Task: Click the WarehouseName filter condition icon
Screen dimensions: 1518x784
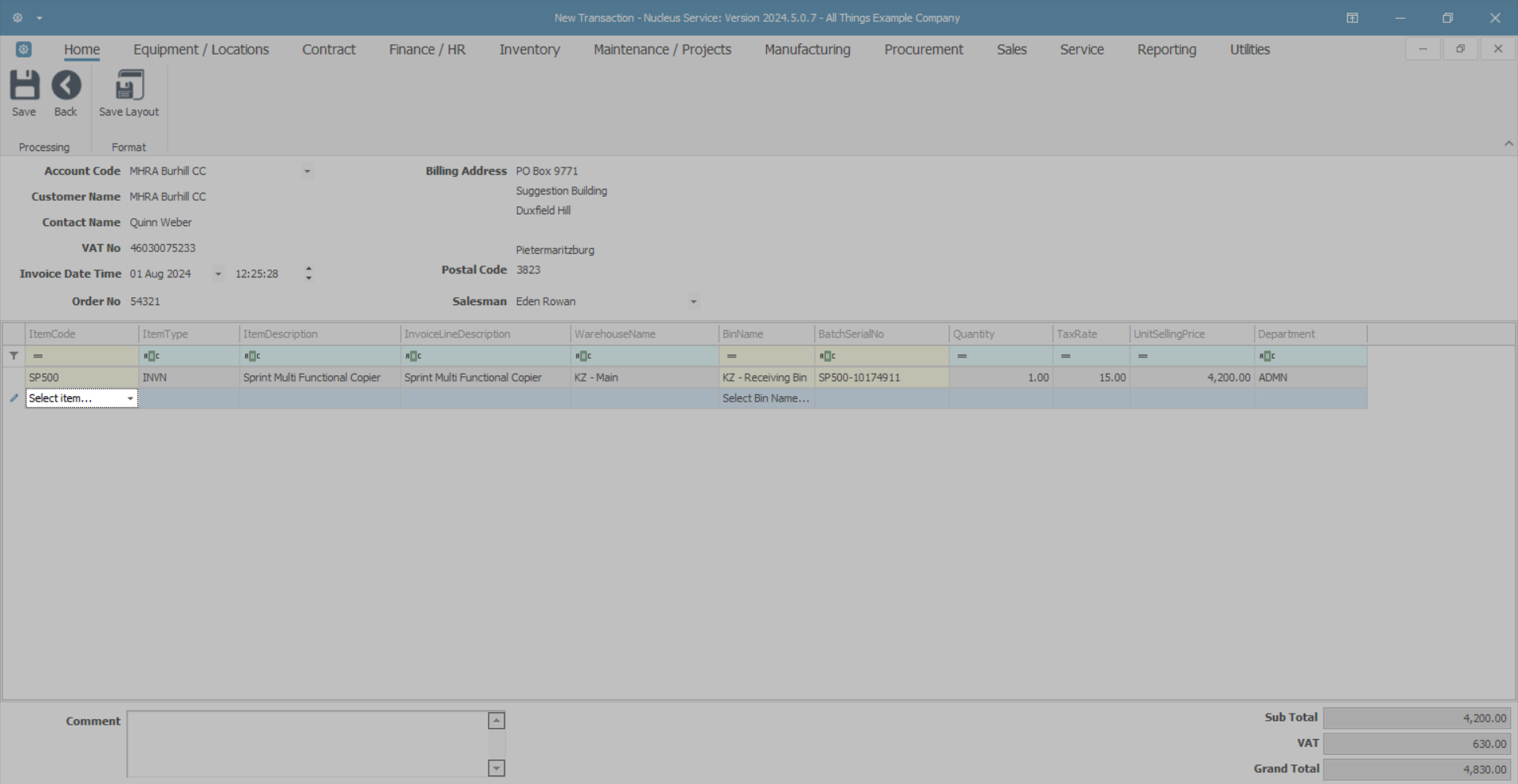Action: point(583,356)
